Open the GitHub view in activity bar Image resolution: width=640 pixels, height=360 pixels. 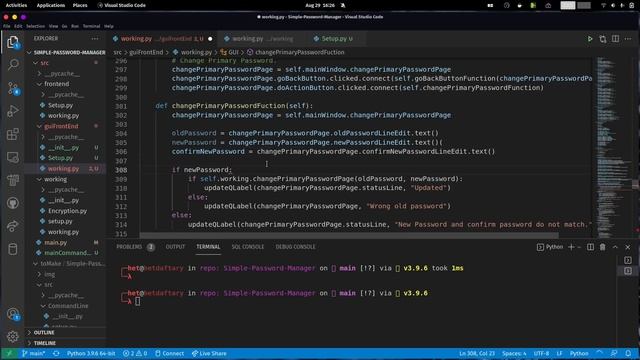pos(13,203)
